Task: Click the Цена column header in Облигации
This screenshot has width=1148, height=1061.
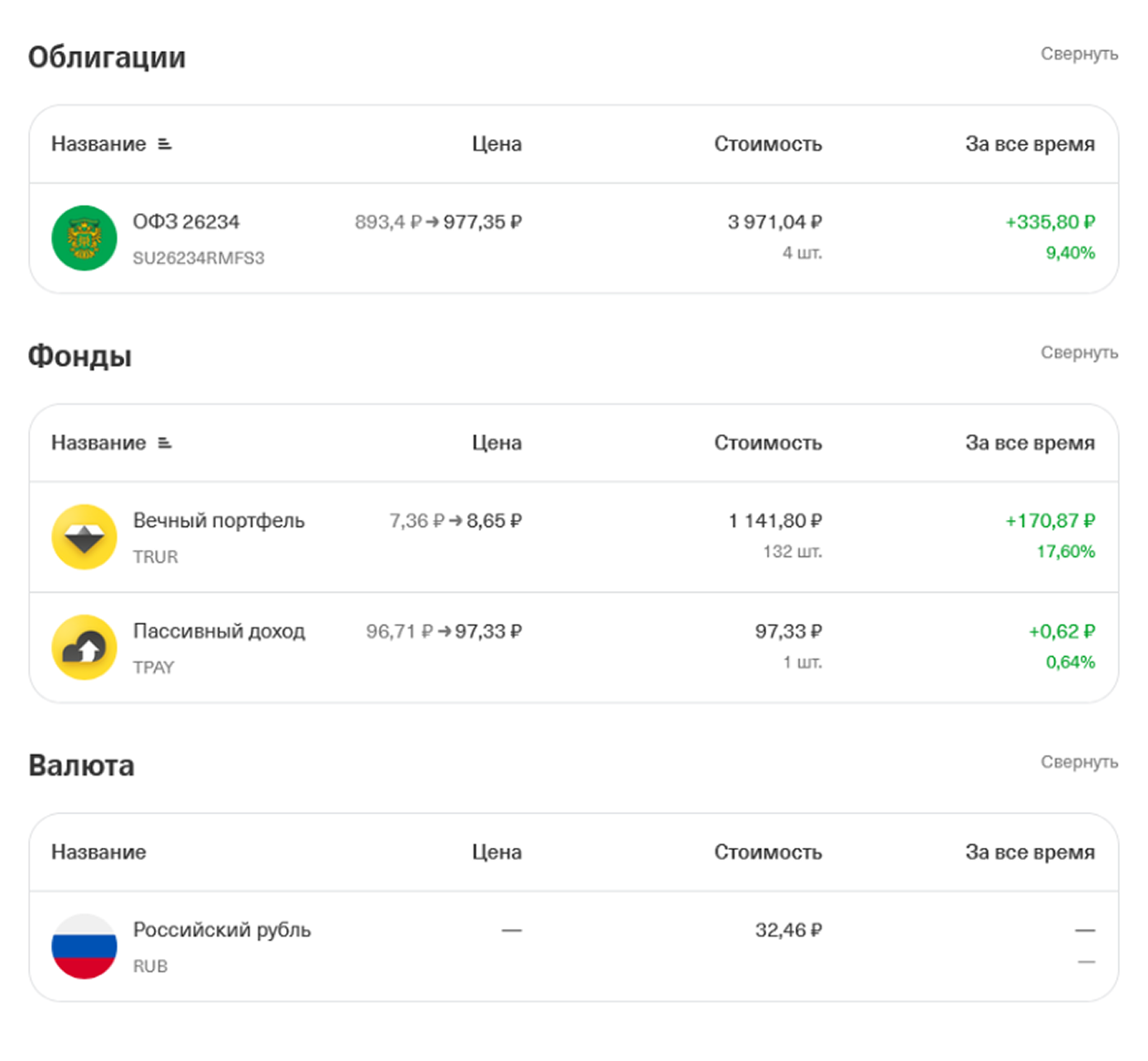Action: pyautogui.click(x=497, y=144)
